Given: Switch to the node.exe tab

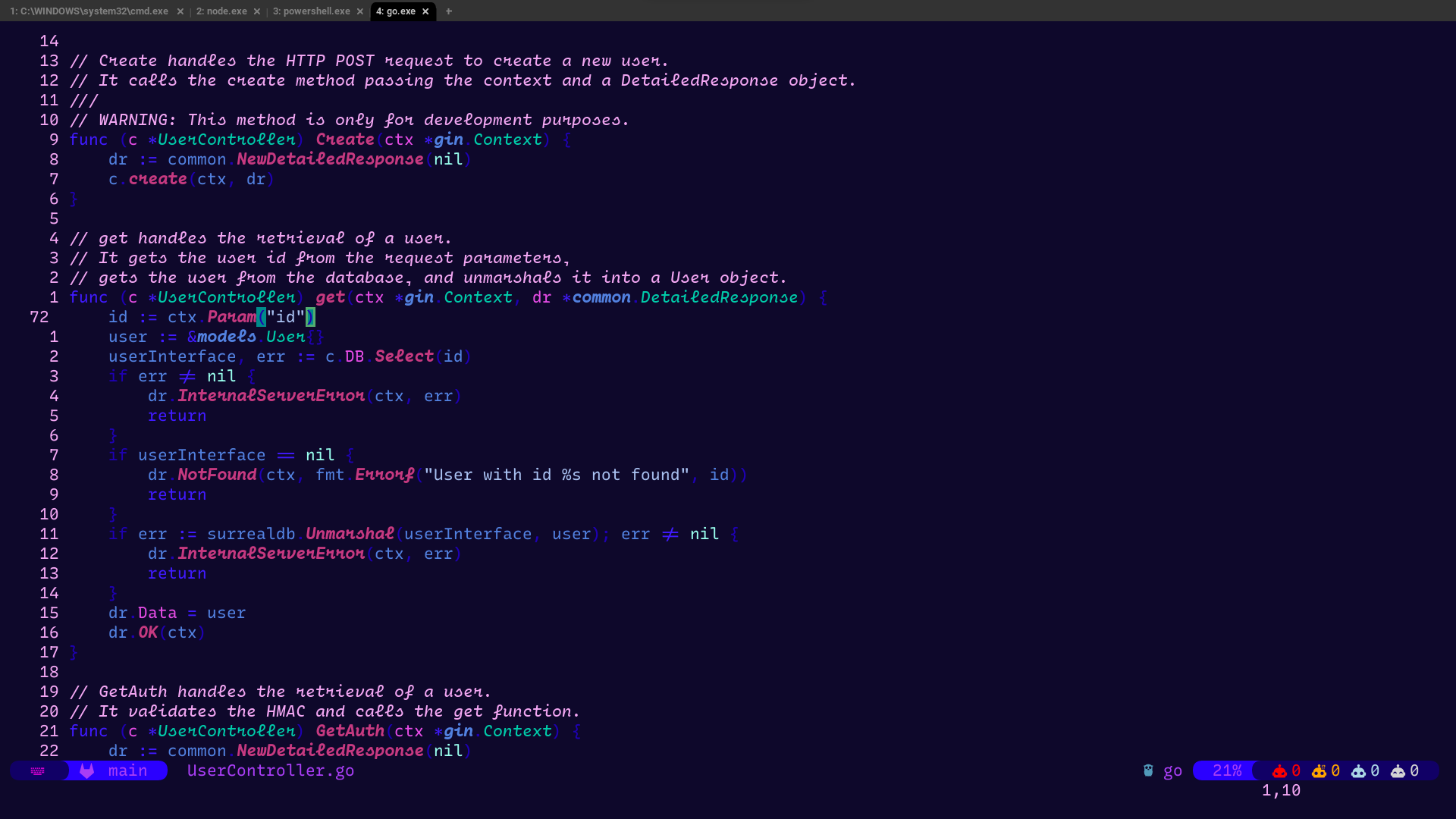Looking at the screenshot, I should 221,11.
